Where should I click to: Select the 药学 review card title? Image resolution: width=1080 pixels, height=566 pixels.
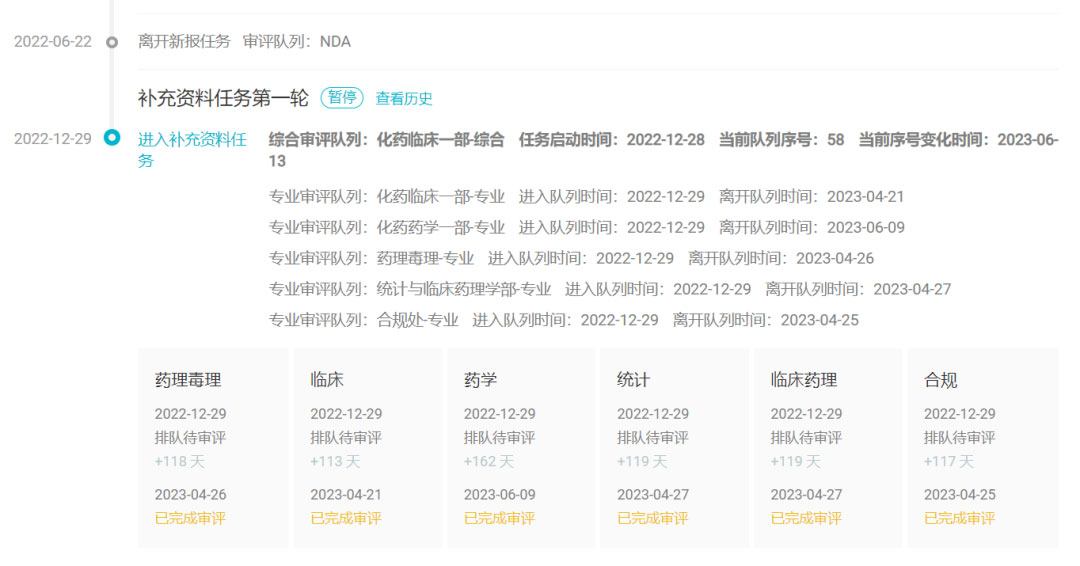480,380
